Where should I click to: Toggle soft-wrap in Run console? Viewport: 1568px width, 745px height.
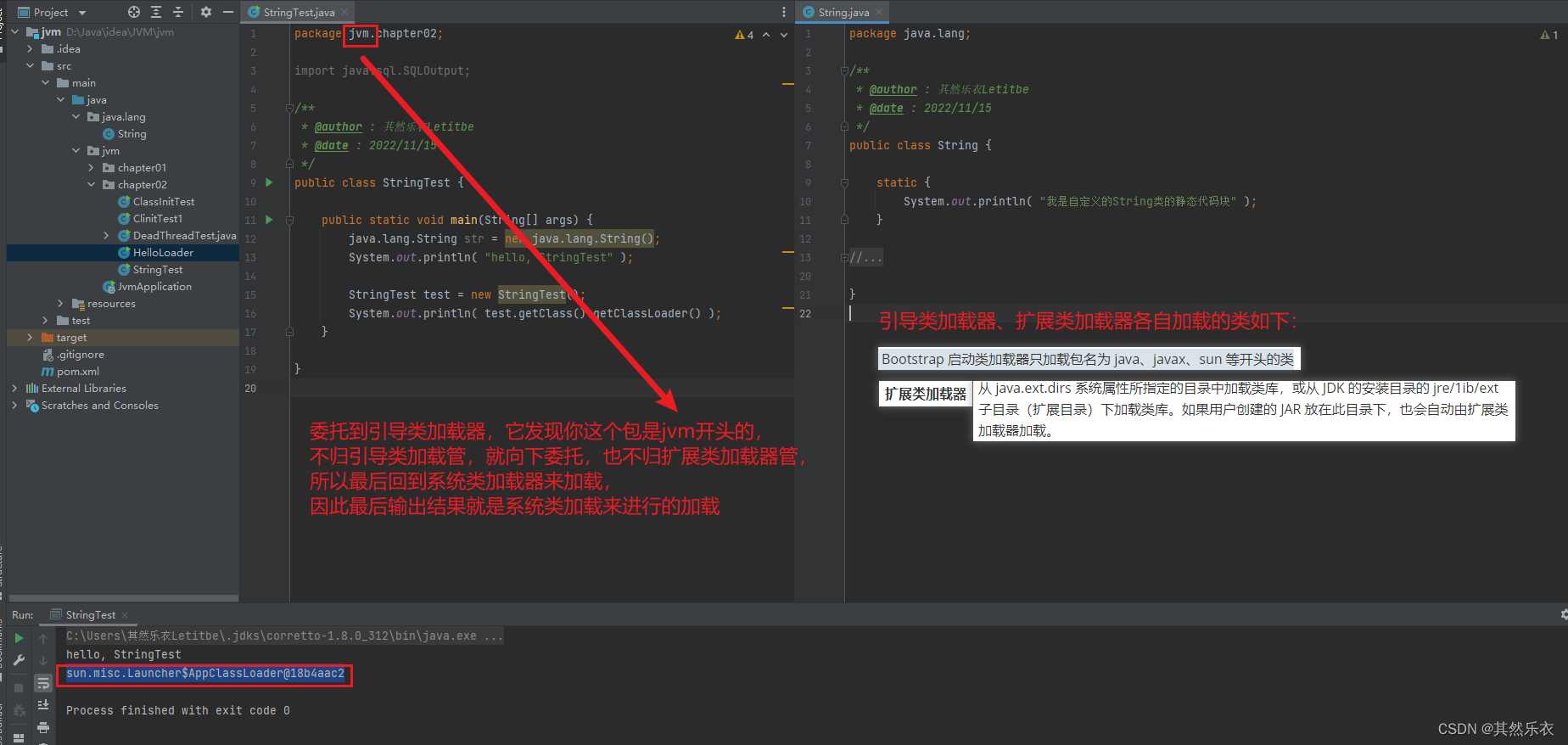pos(43,683)
